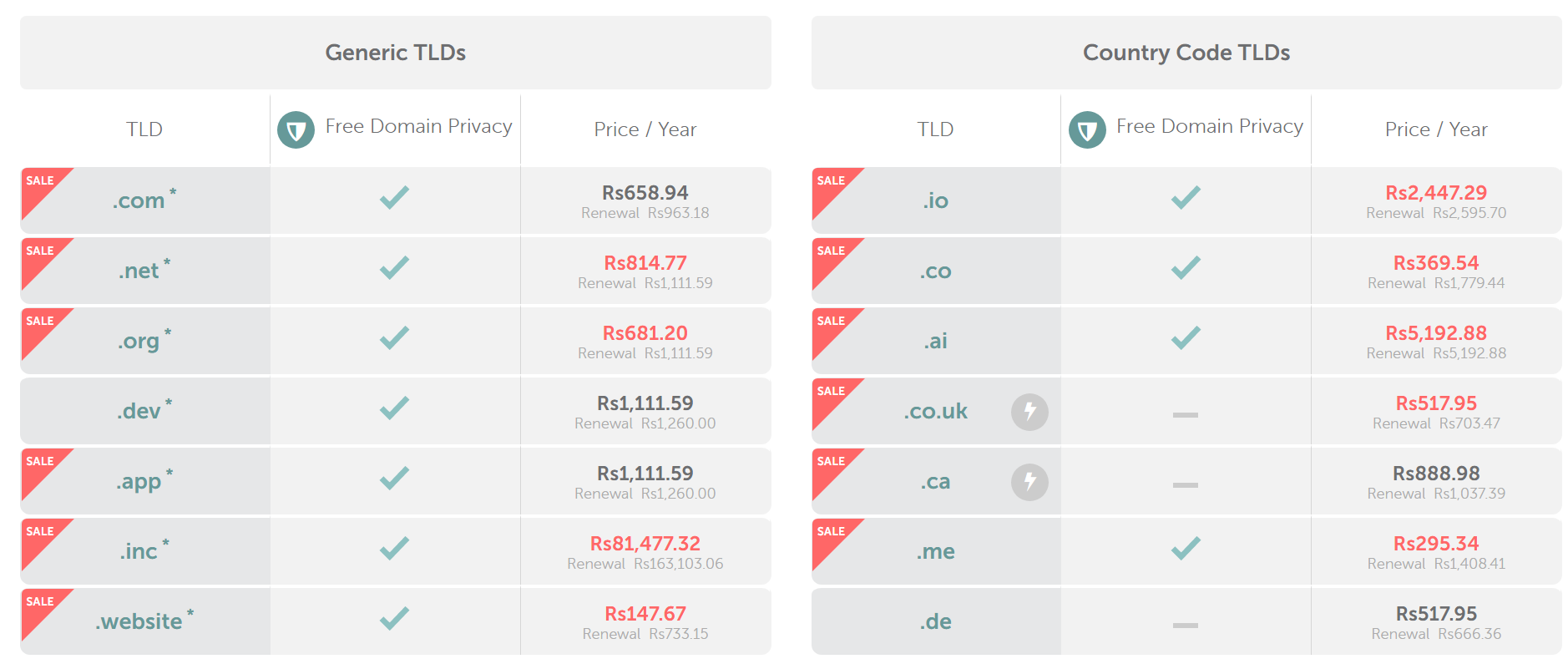Open the Generic TLDs heading
The image size is (1568, 664).
click(395, 53)
